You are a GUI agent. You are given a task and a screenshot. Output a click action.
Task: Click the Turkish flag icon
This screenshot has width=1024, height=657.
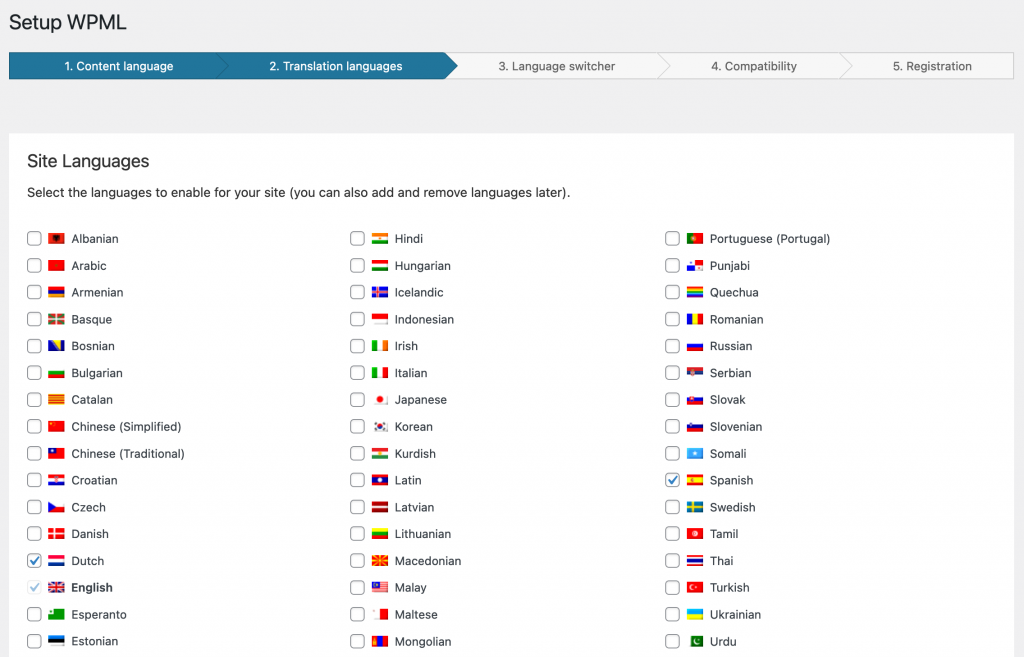coord(695,588)
